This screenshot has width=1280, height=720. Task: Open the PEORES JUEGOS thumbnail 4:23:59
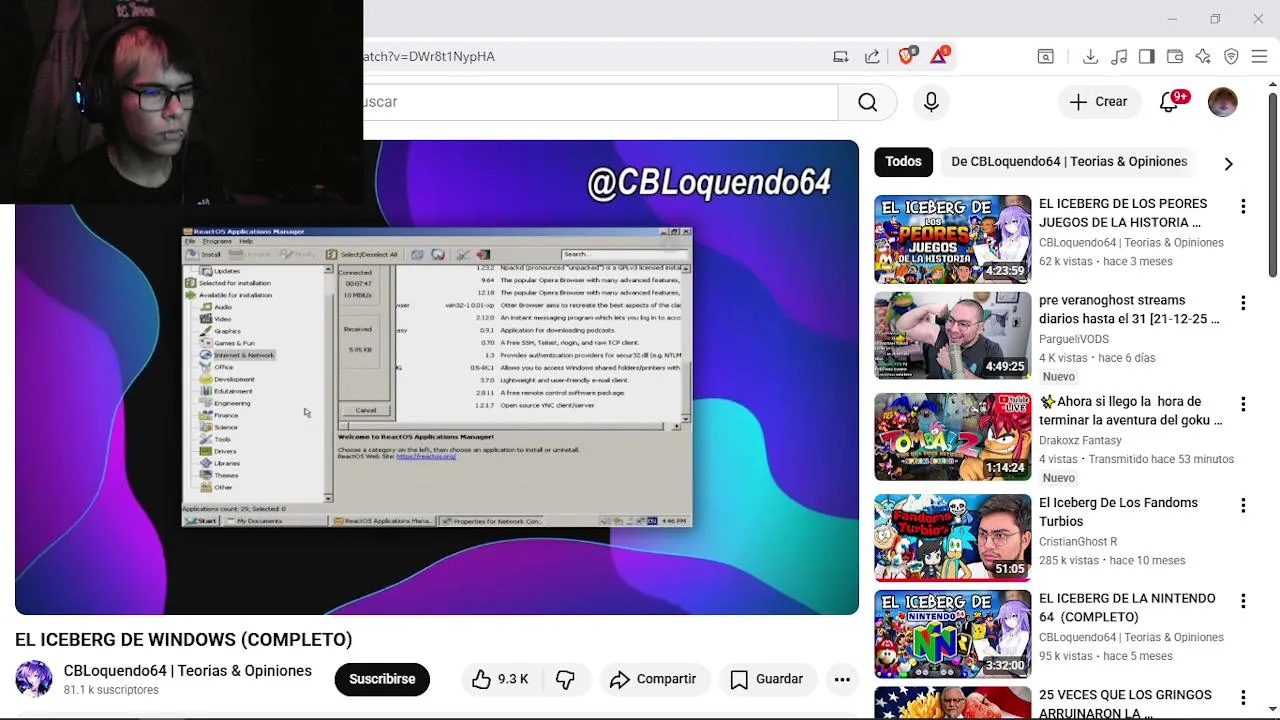[x=952, y=239]
